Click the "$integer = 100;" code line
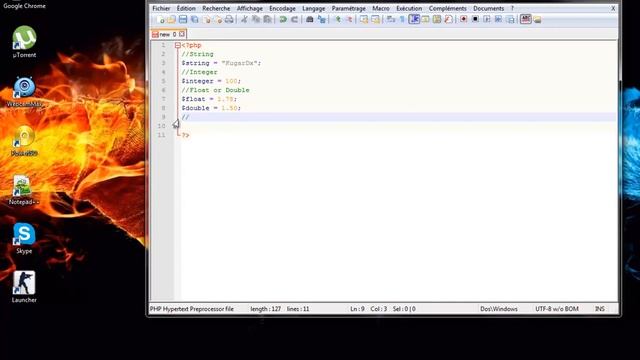The height and width of the screenshot is (360, 640). pos(211,81)
